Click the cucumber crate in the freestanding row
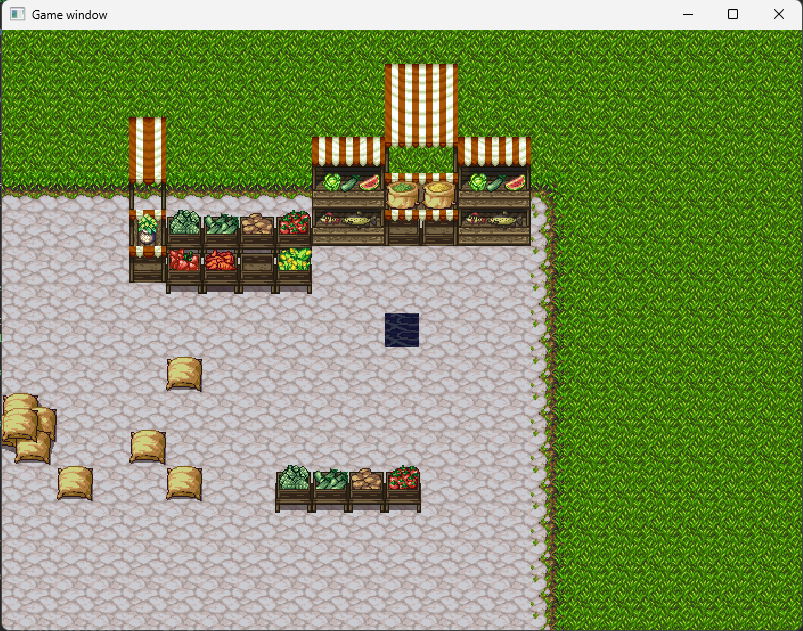This screenshot has height=631, width=803. click(x=330, y=489)
